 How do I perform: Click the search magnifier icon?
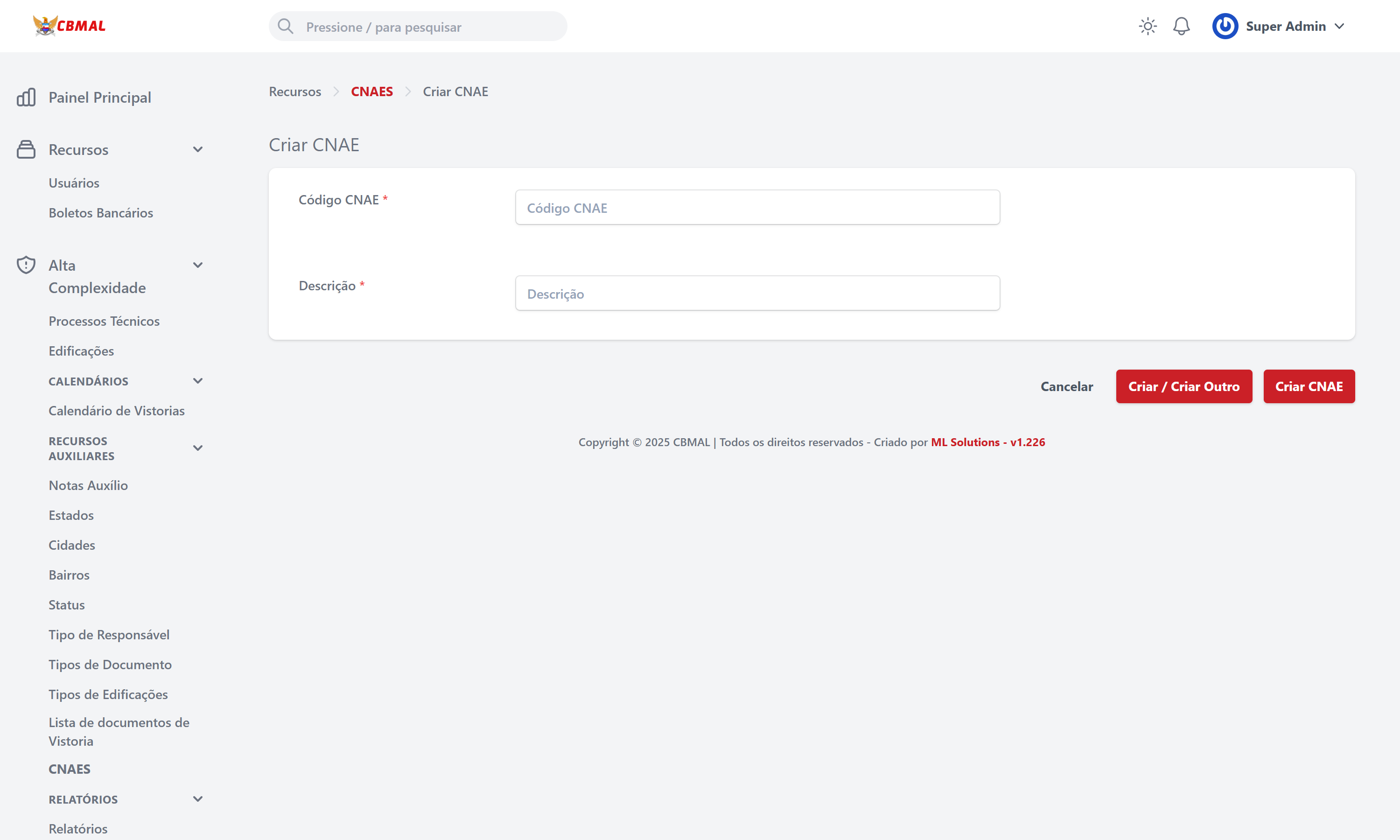pyautogui.click(x=285, y=27)
